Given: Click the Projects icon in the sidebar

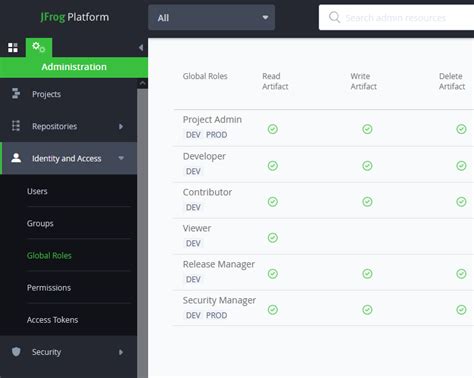Looking at the screenshot, I should (x=16, y=94).
